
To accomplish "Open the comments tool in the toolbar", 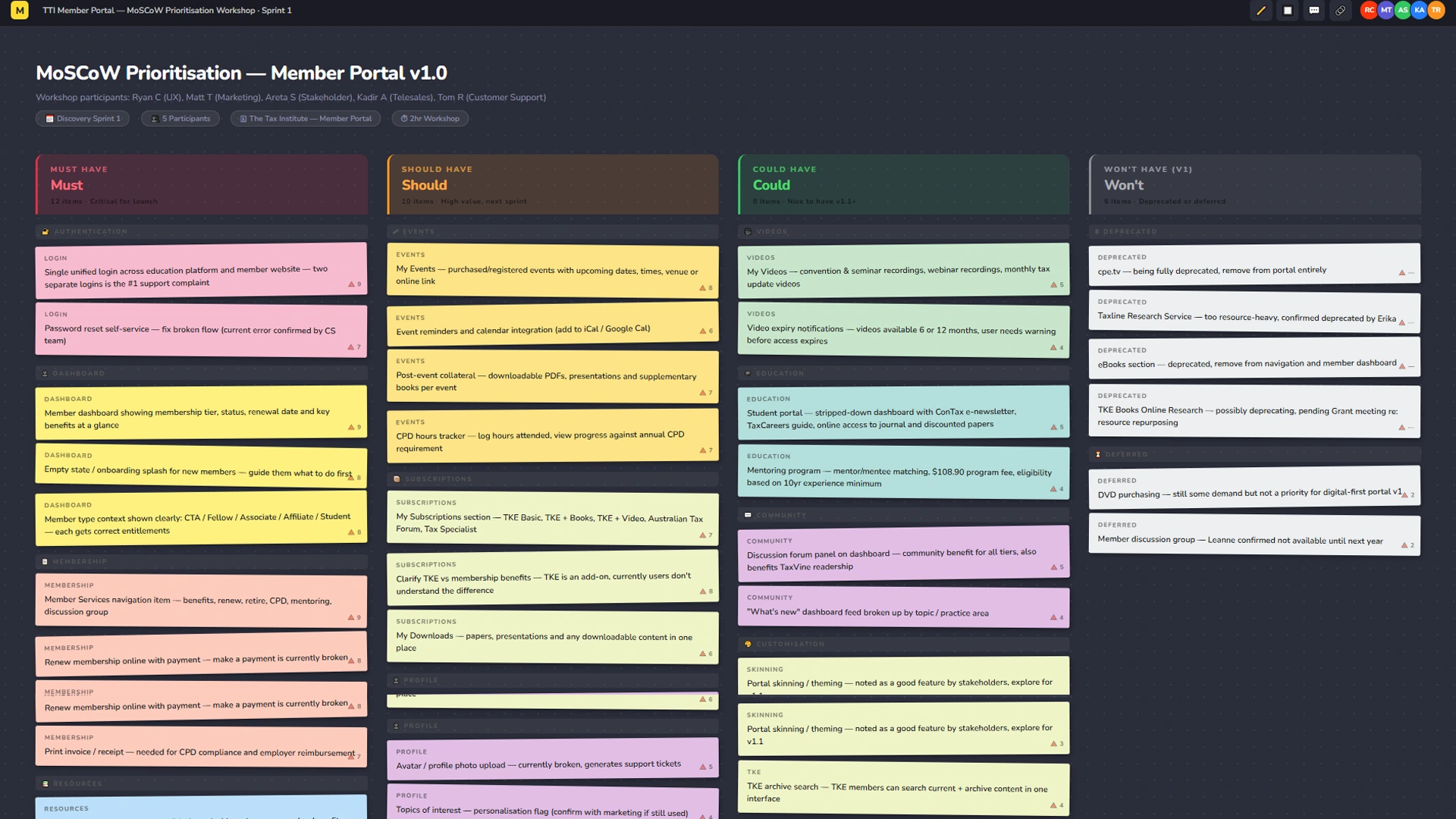I will coord(1313,11).
